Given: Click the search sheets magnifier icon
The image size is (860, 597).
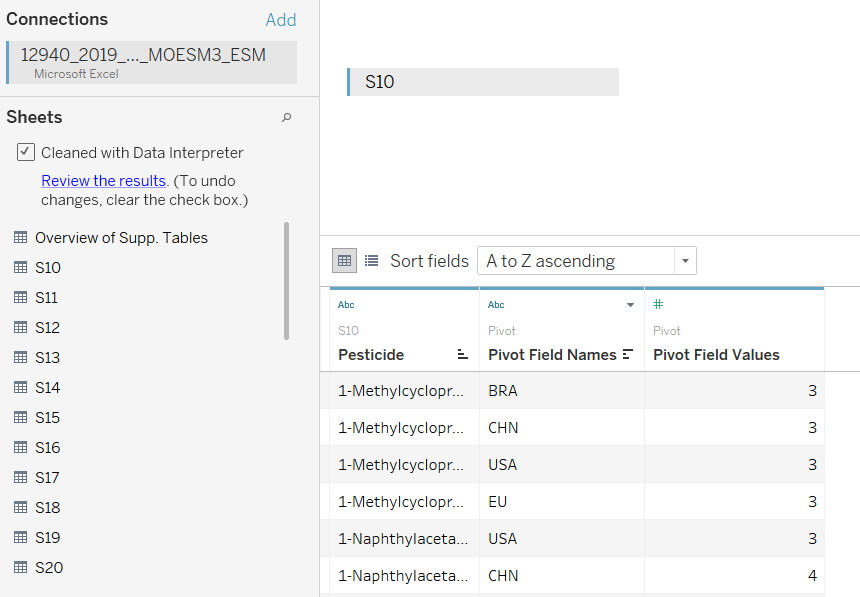Looking at the screenshot, I should pos(286,117).
